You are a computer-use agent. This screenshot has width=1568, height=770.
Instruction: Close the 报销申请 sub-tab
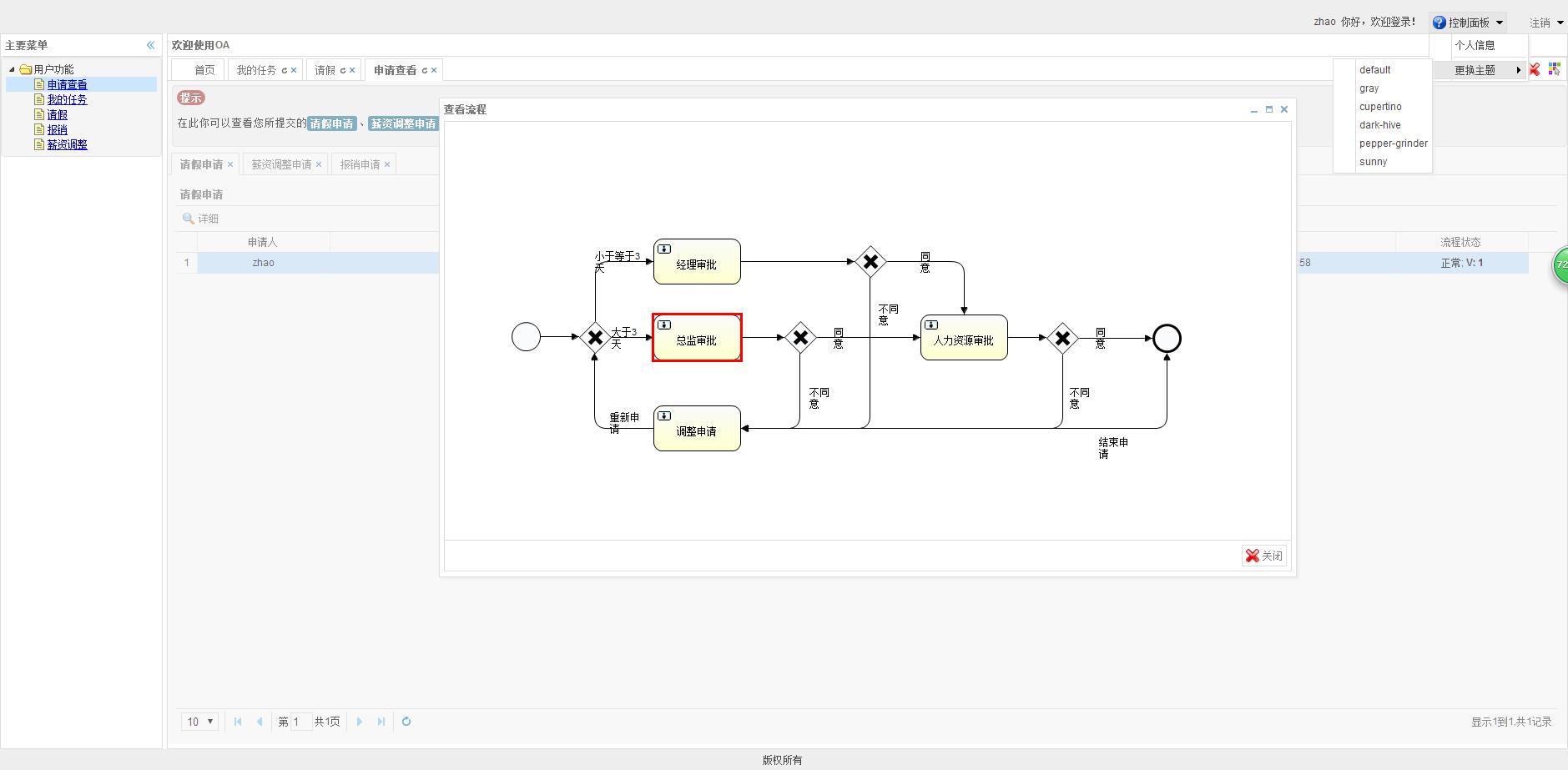(387, 164)
